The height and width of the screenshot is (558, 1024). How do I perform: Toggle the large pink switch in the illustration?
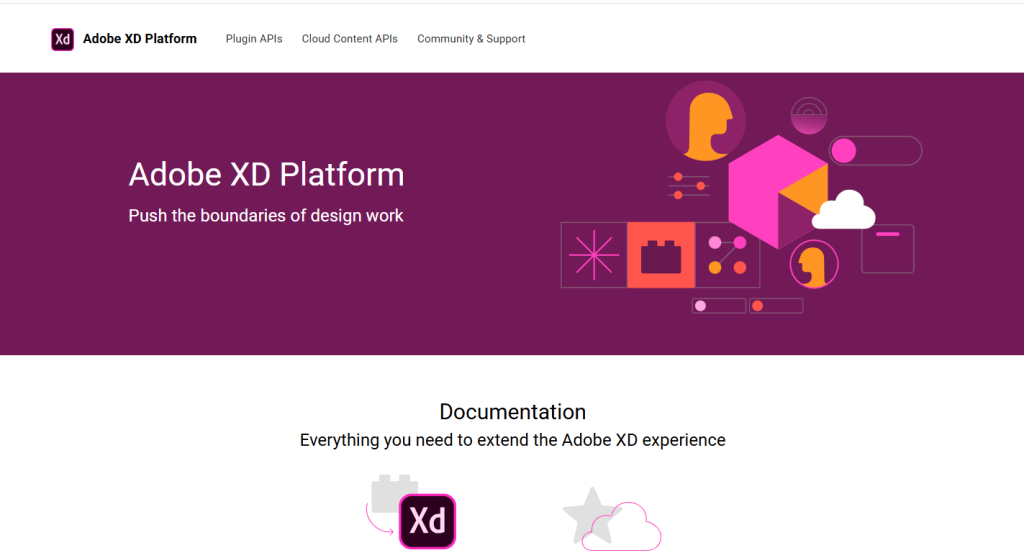click(x=874, y=151)
